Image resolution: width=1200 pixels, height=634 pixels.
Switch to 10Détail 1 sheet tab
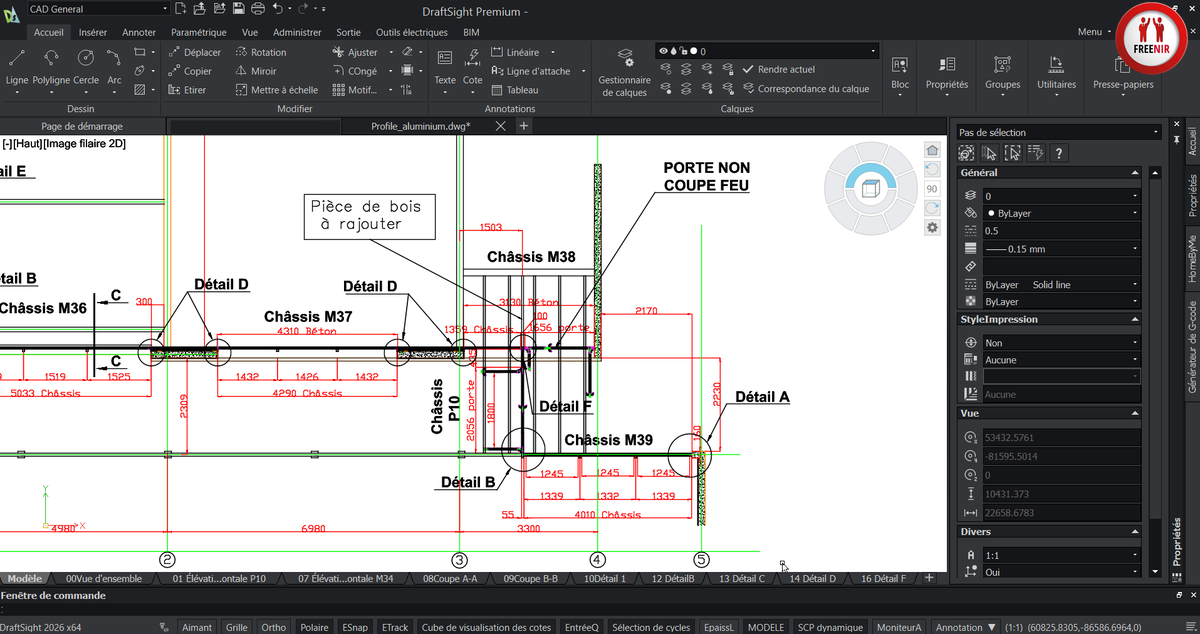point(605,578)
